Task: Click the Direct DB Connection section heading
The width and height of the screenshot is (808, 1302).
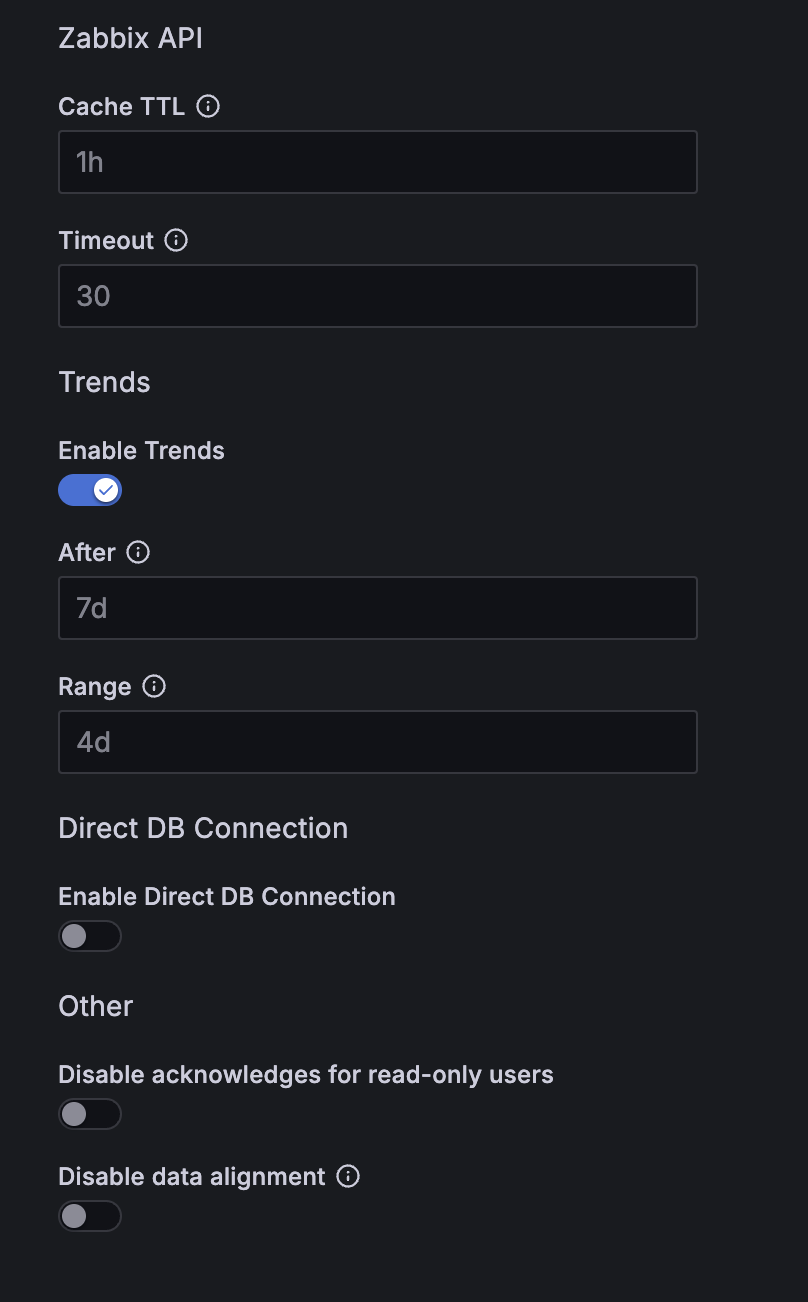Action: (203, 828)
